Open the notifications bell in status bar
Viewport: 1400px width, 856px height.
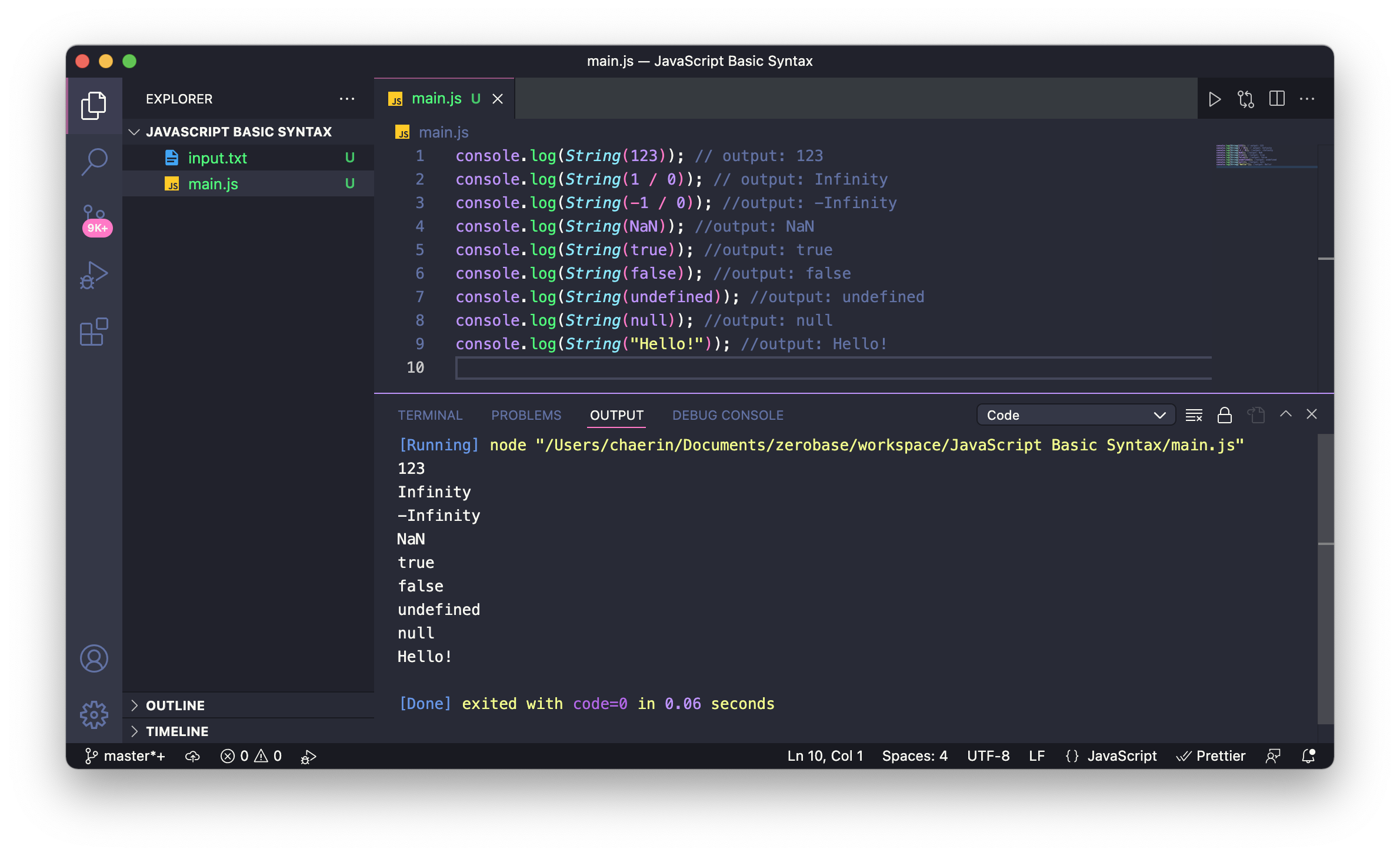coord(1308,756)
